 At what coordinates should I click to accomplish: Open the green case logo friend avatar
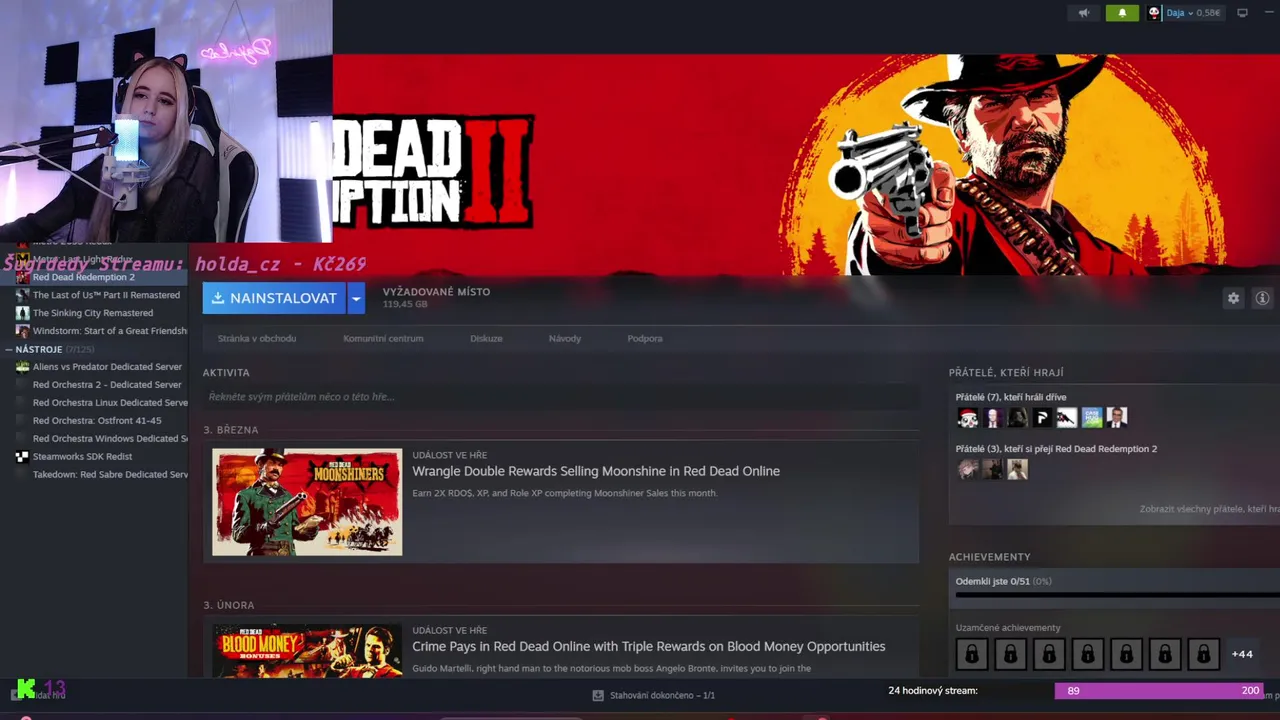(1092, 418)
